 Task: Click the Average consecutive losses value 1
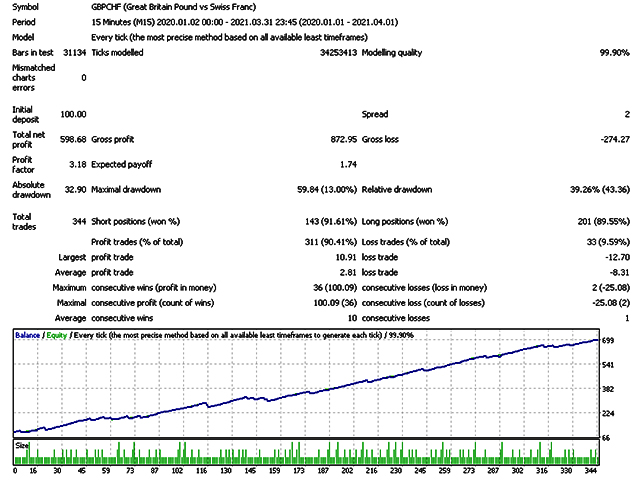click(x=627, y=318)
